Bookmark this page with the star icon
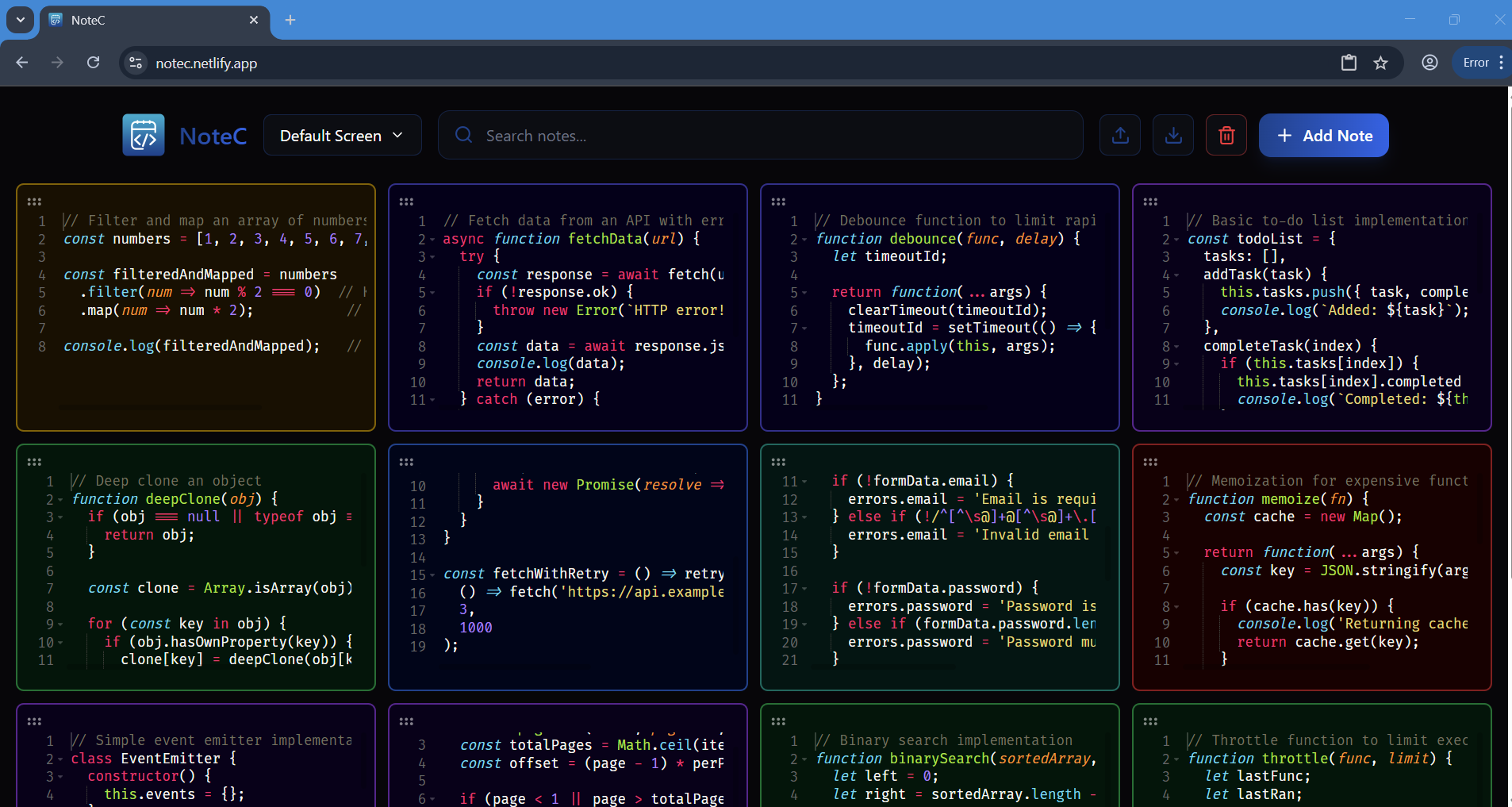This screenshot has height=807, width=1512. 1381,63
